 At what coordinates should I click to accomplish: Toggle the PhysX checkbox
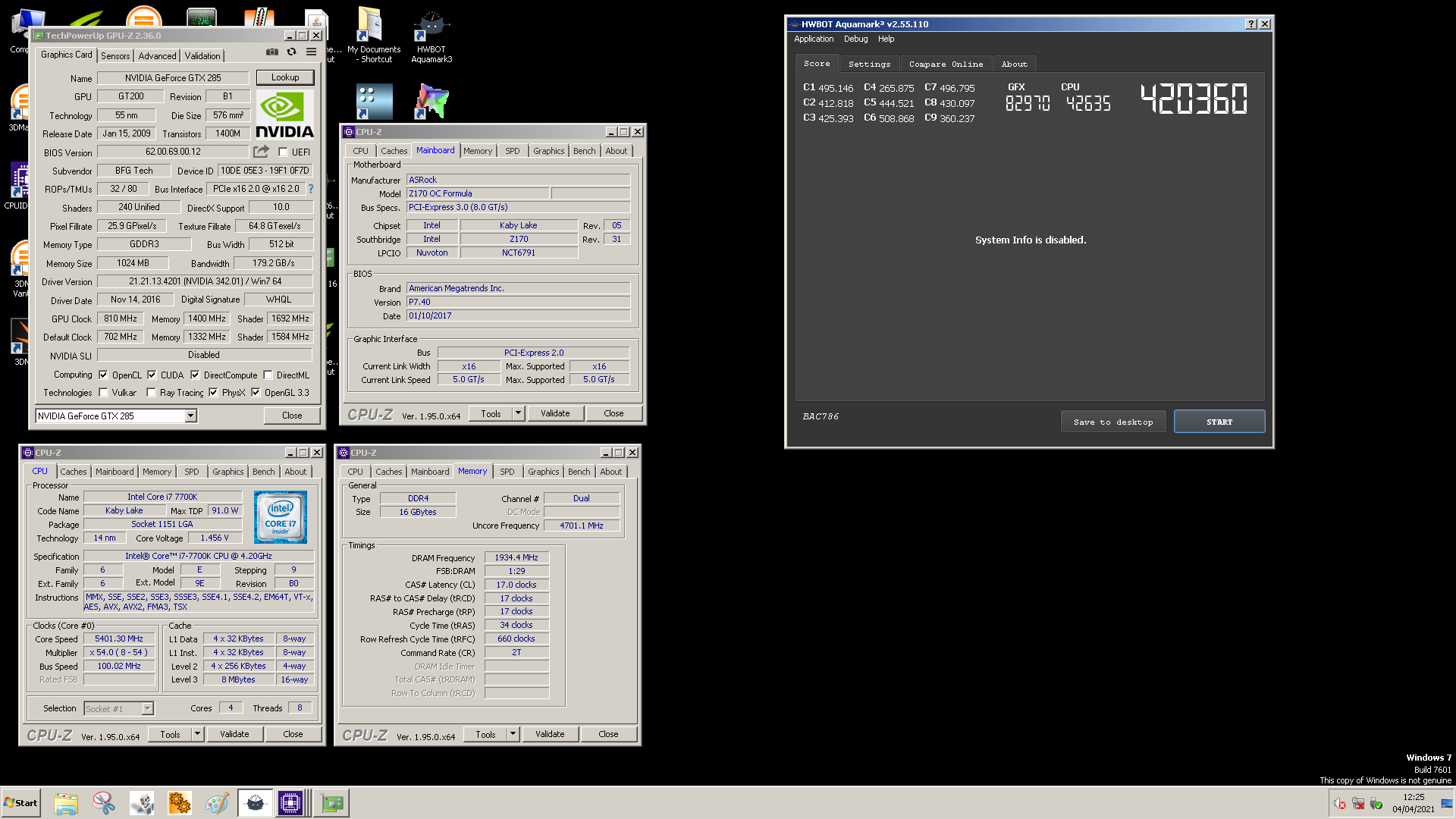coord(213,393)
